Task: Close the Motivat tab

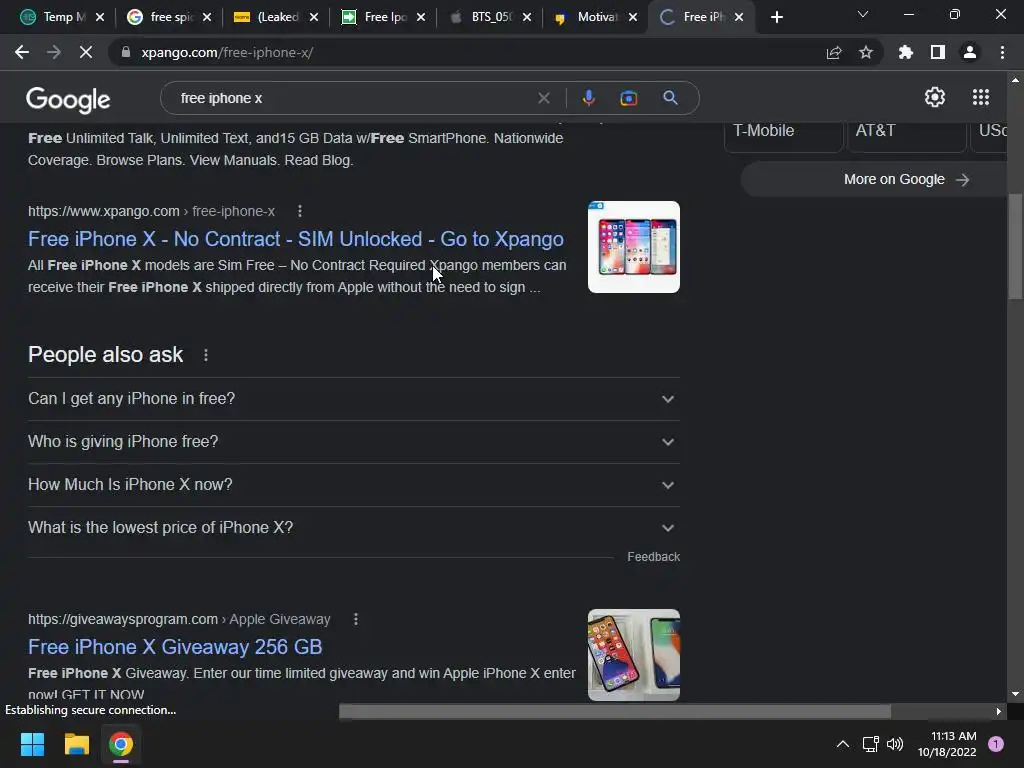Action: click(633, 18)
